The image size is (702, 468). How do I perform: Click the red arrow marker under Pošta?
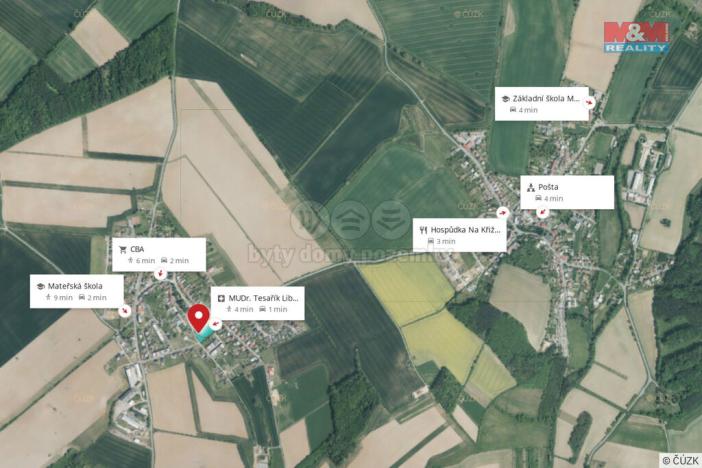pos(543,211)
